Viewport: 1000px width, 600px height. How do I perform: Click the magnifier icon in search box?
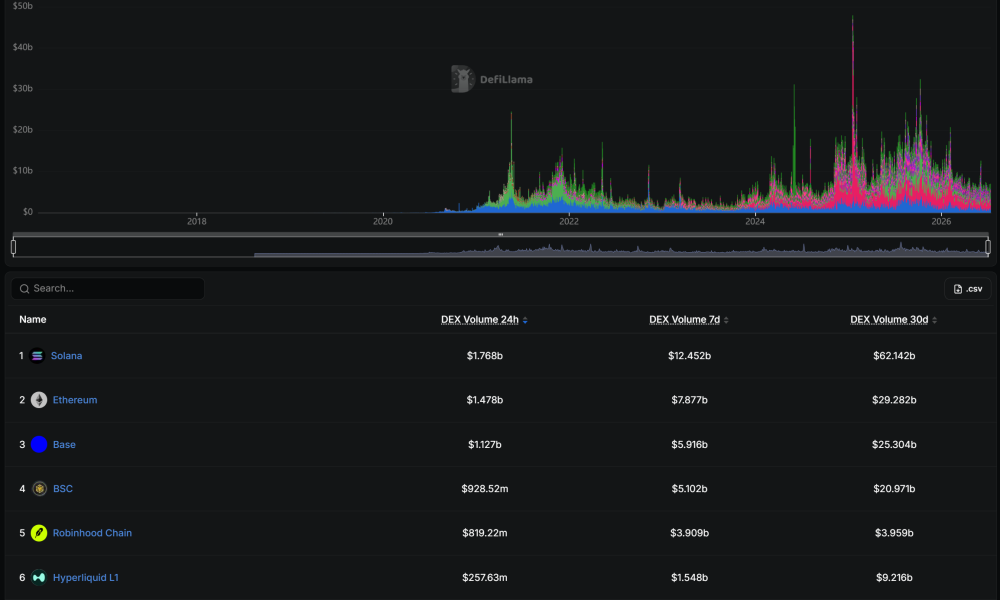pos(24,289)
